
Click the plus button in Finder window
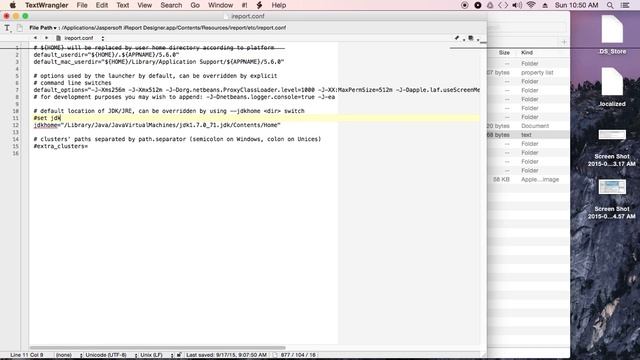[564, 42]
